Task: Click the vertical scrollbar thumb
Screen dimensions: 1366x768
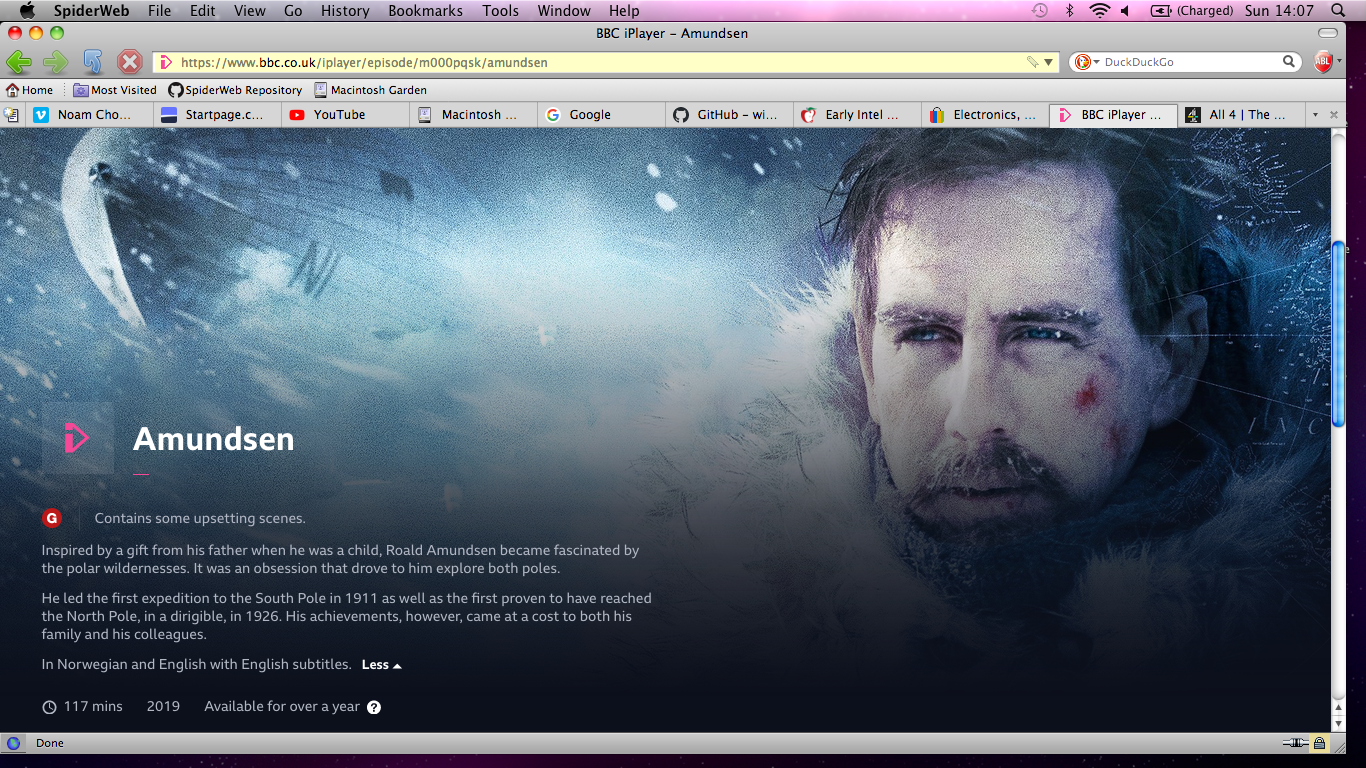Action: [1338, 333]
